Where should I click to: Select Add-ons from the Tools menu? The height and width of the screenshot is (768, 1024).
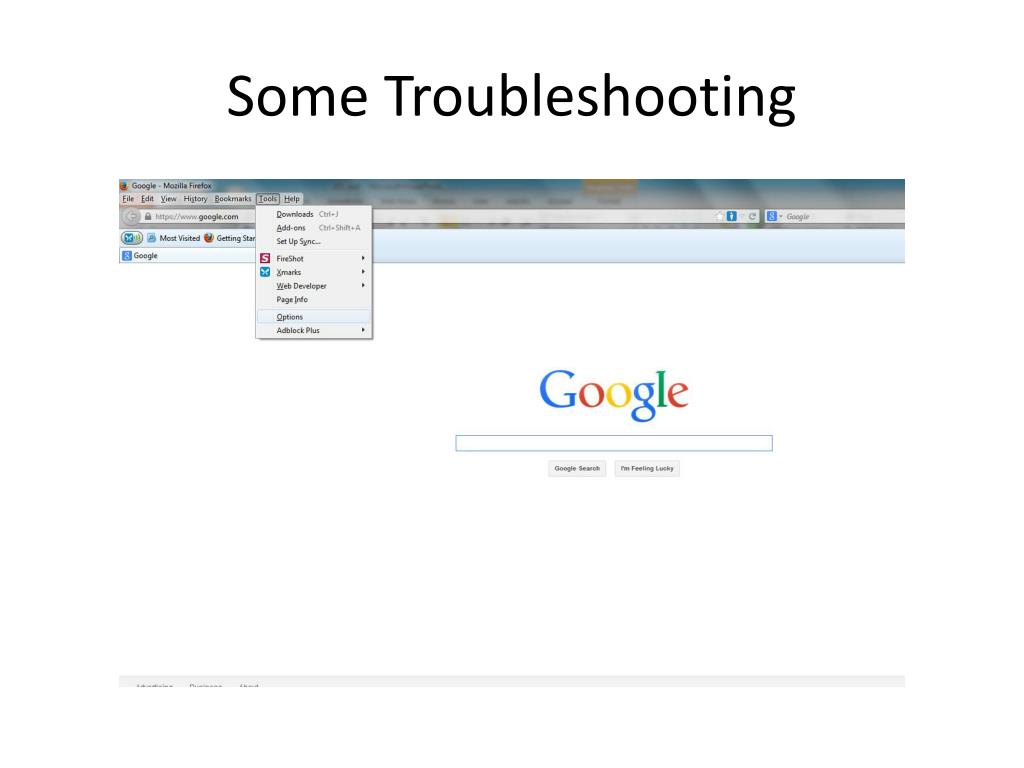point(314,228)
